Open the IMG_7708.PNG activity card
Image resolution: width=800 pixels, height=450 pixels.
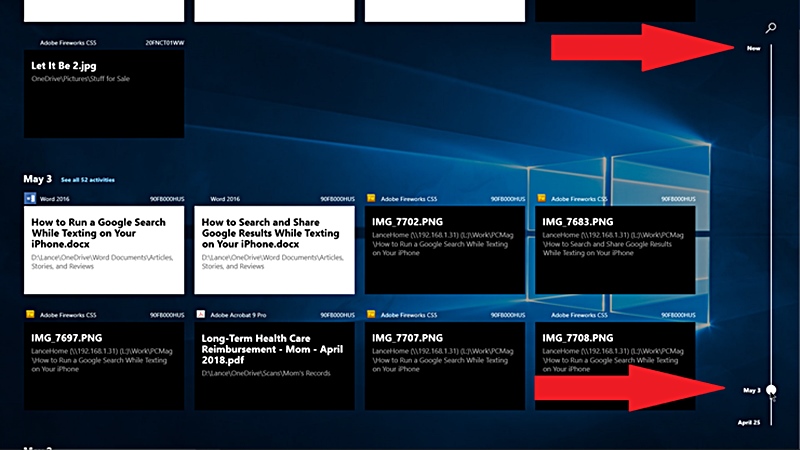(615, 365)
